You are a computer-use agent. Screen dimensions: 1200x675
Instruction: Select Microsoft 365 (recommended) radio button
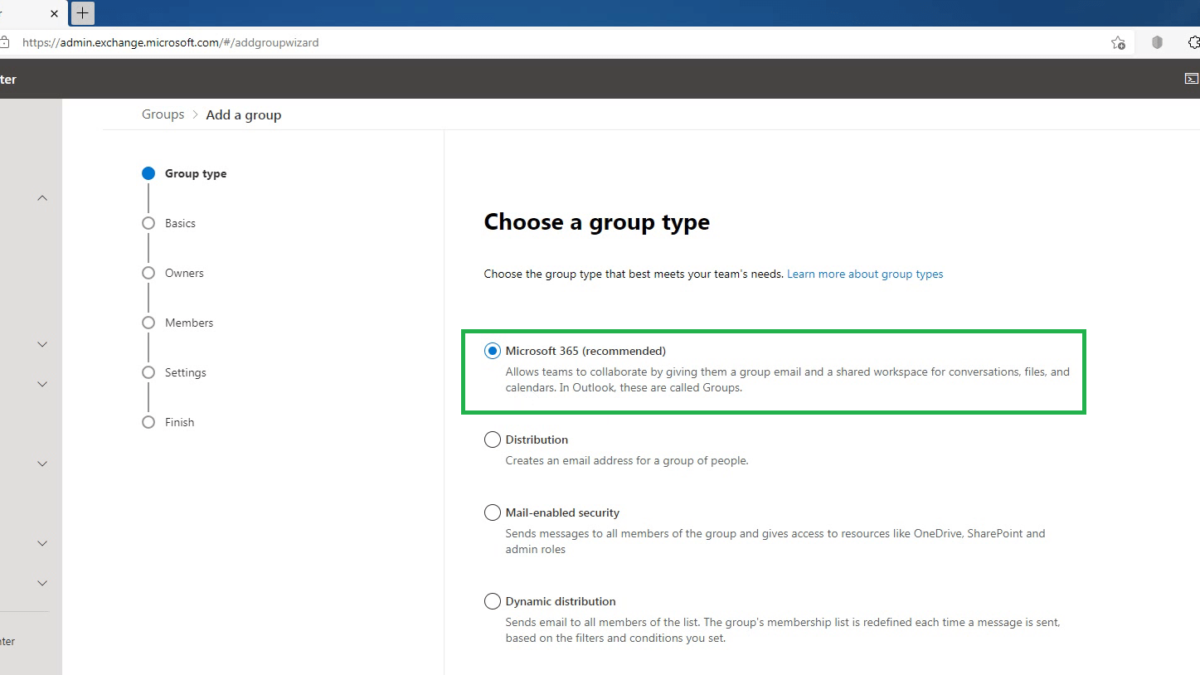pos(492,351)
